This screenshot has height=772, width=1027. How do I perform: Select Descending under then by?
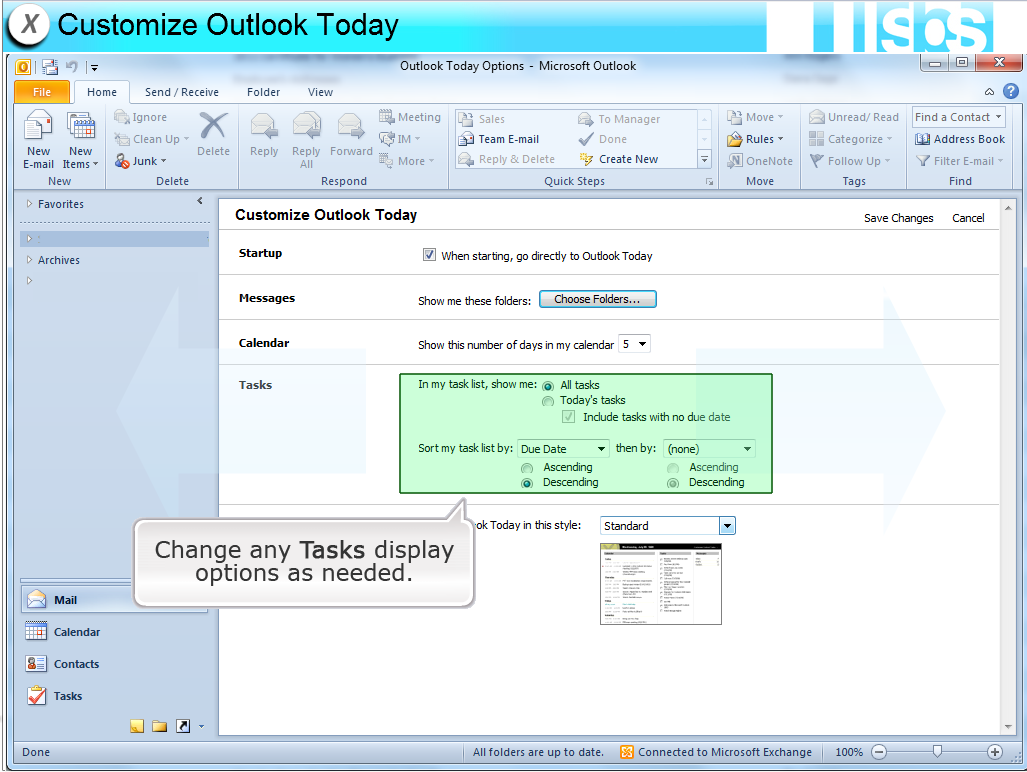tap(673, 483)
